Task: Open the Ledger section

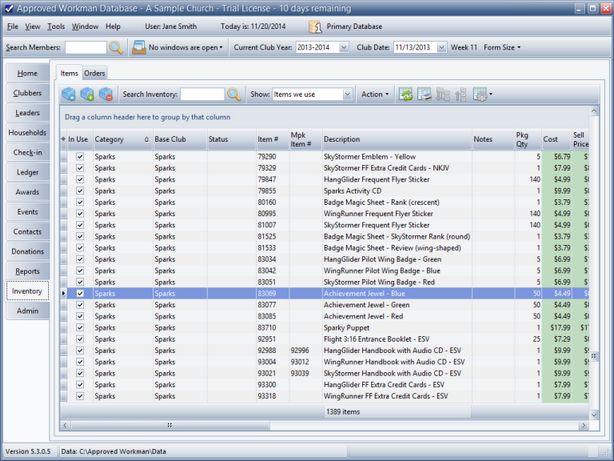Action: pos(27,172)
